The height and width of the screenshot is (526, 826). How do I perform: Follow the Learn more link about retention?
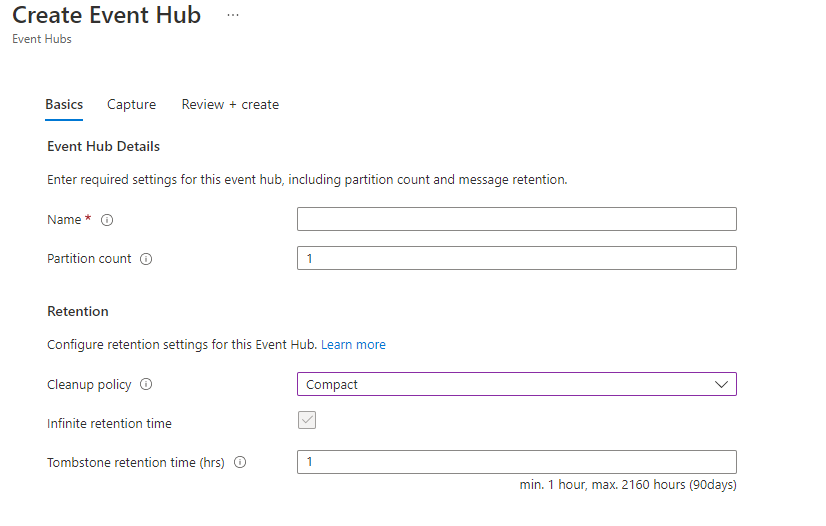[x=353, y=344]
